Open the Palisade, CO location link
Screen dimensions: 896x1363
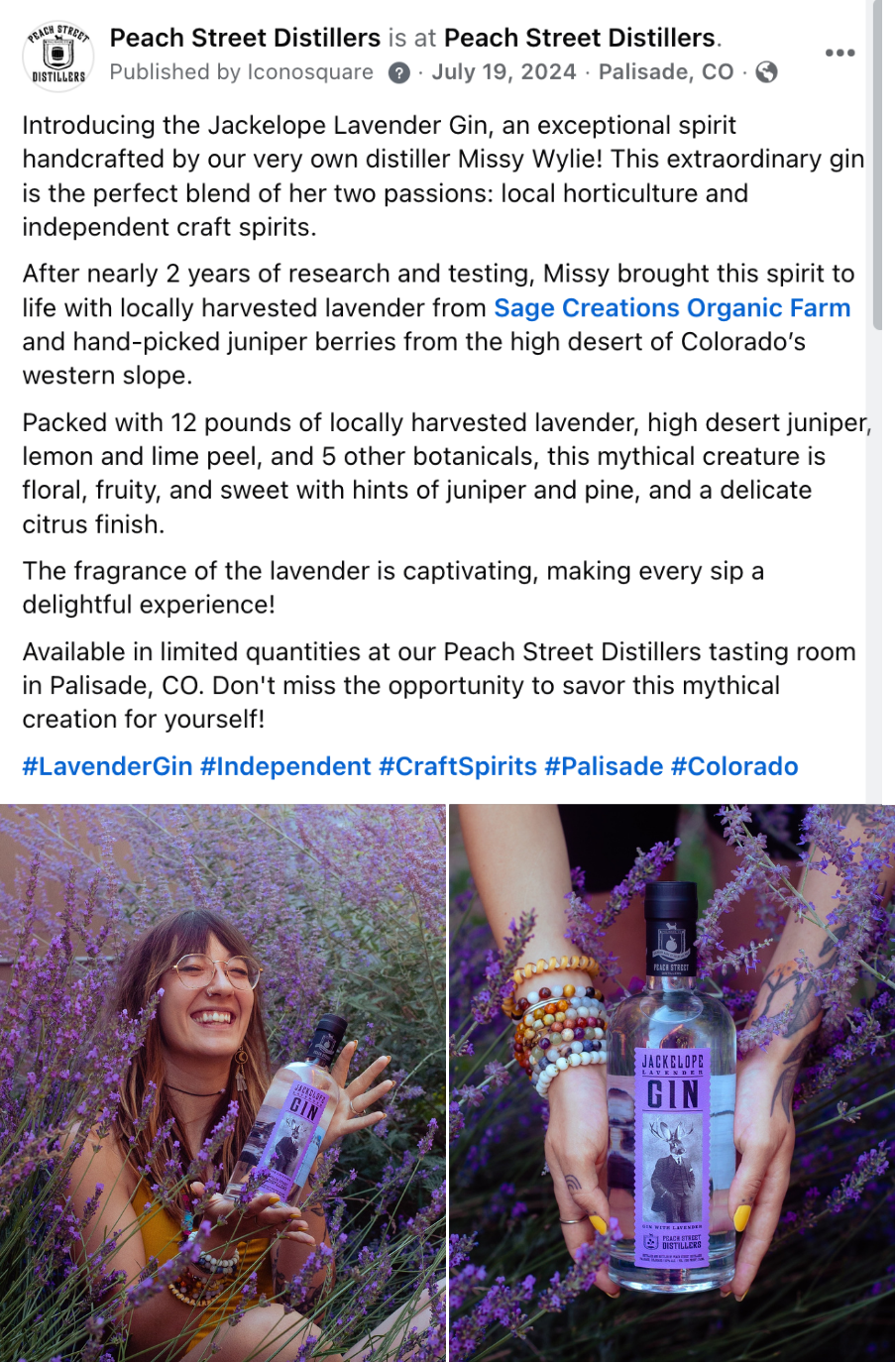tap(666, 72)
